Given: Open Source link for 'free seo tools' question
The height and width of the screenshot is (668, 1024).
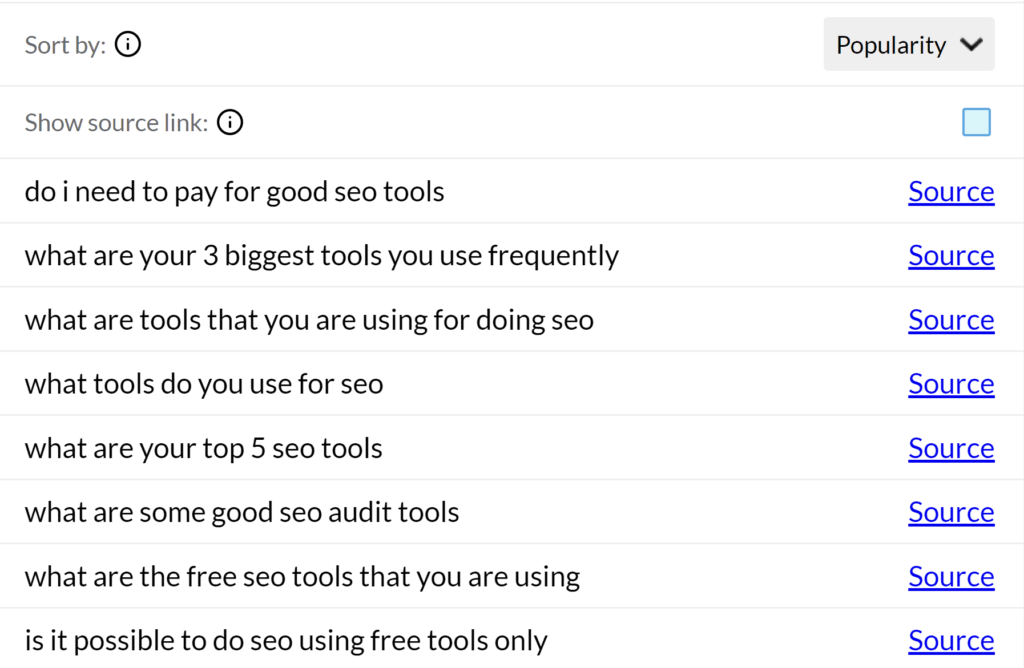Looking at the screenshot, I should pos(951,577).
